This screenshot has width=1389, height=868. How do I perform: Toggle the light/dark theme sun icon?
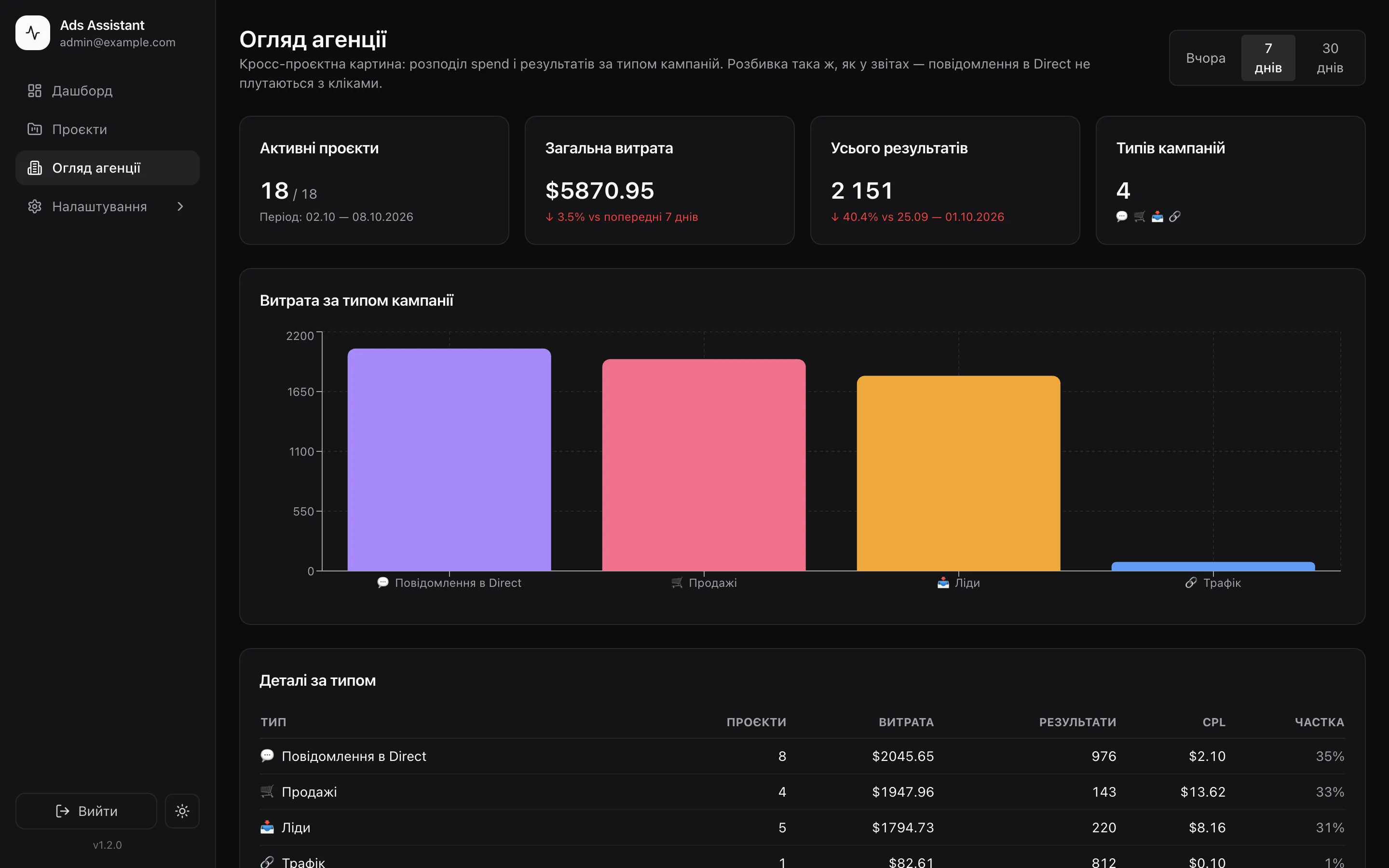point(182,811)
